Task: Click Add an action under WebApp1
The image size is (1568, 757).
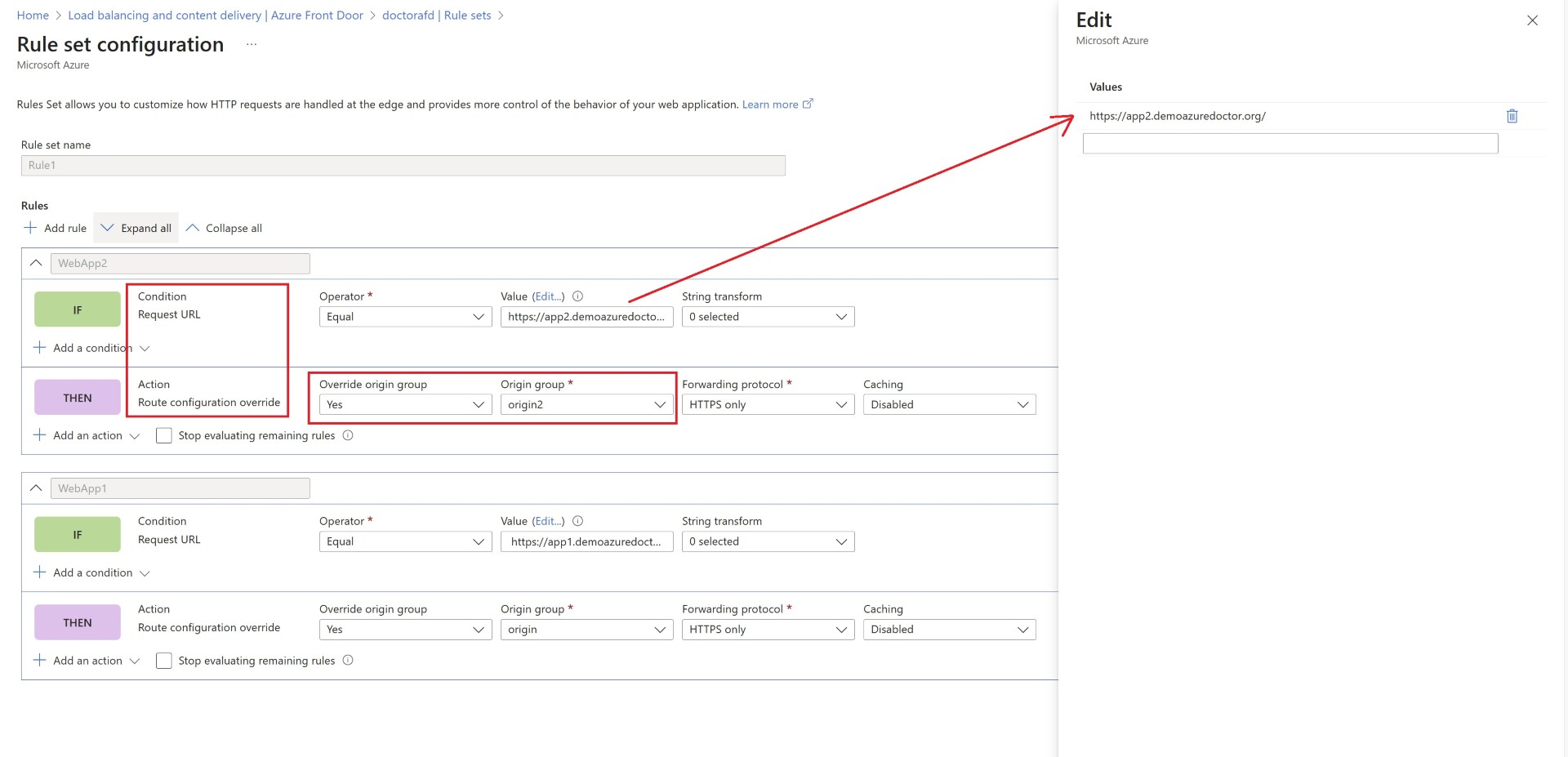Action: tap(87, 661)
